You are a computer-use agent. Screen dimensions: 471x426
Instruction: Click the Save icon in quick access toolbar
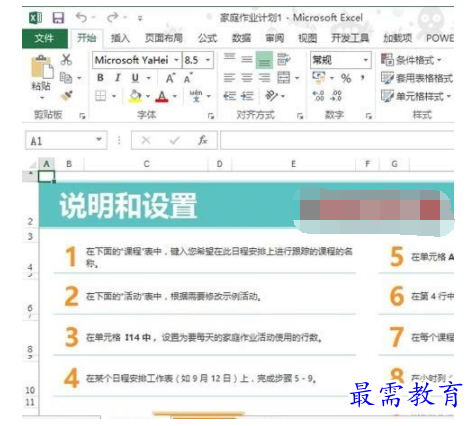tap(58, 18)
